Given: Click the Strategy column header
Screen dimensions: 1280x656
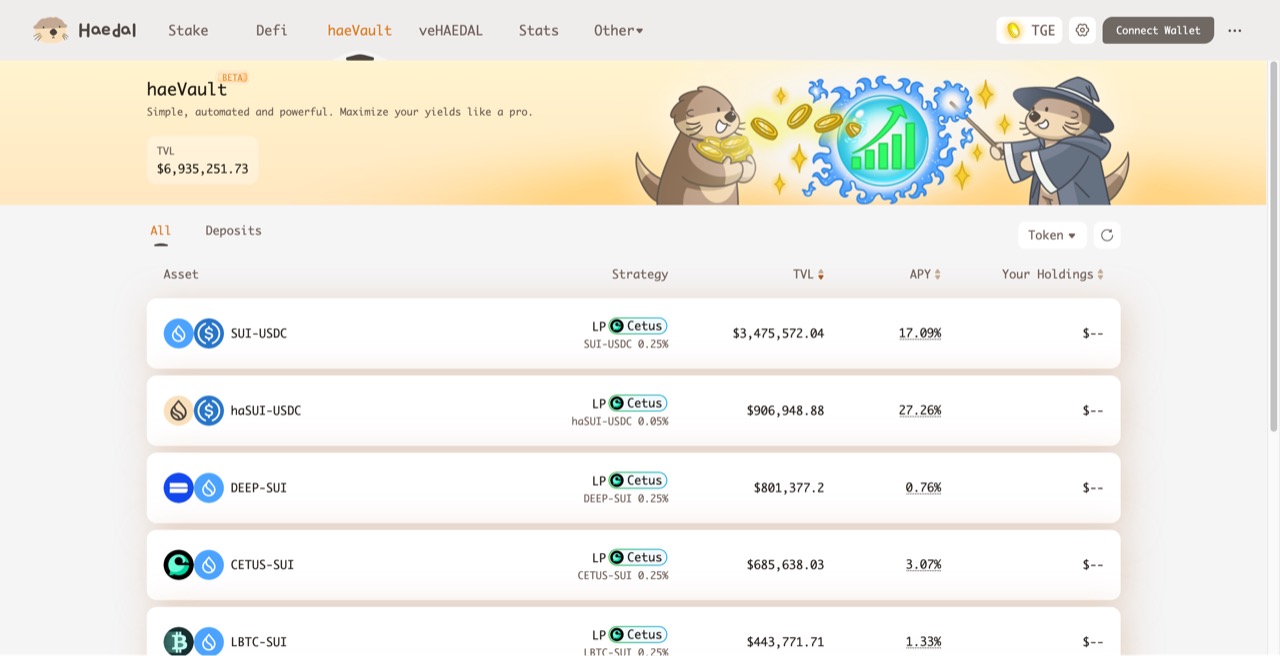Looking at the screenshot, I should click(640, 274).
